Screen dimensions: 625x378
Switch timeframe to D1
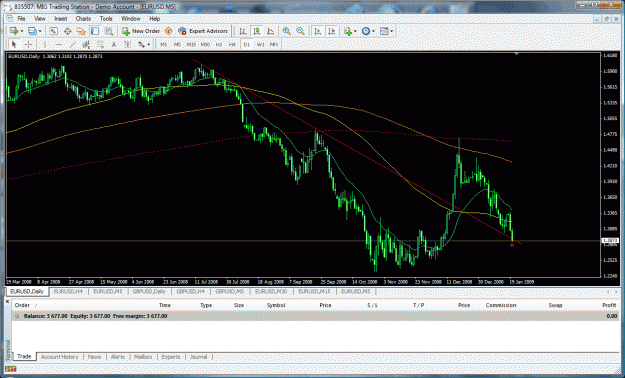point(246,44)
